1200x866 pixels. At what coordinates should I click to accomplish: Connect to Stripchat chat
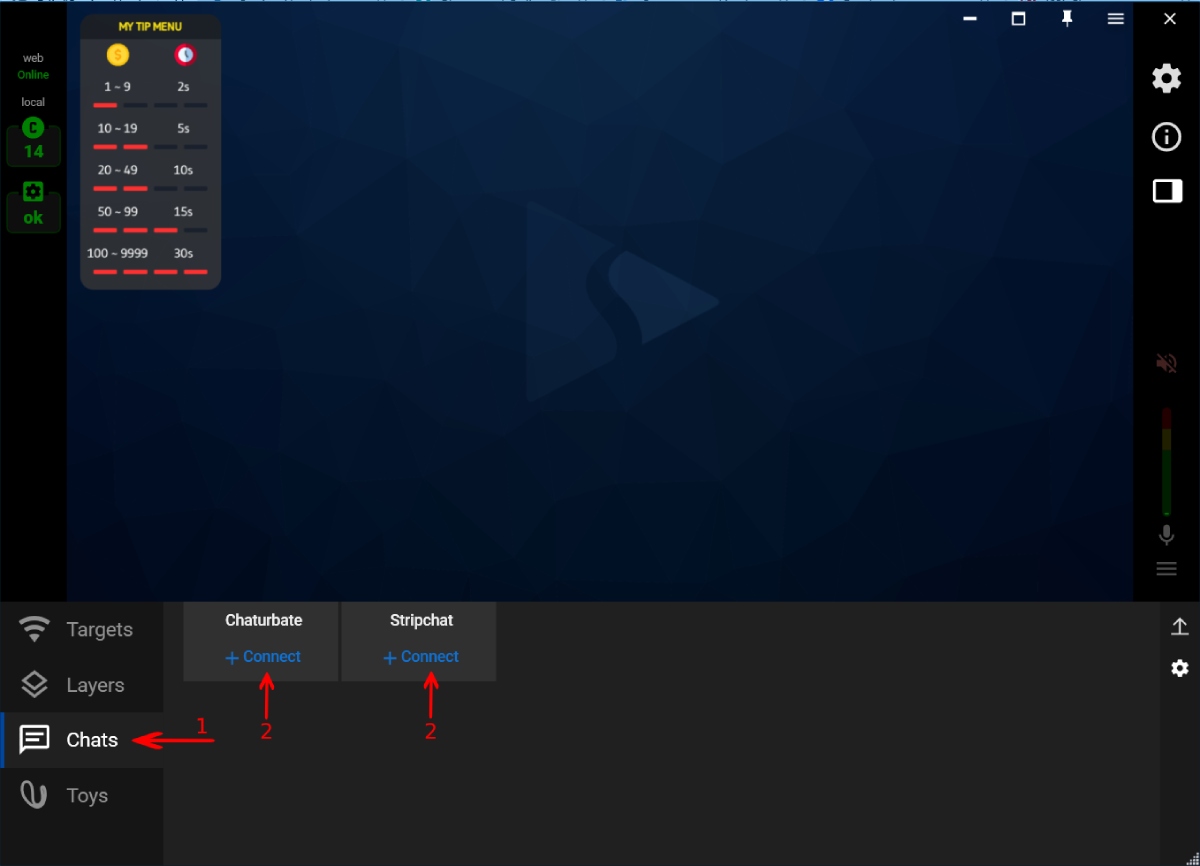[421, 657]
